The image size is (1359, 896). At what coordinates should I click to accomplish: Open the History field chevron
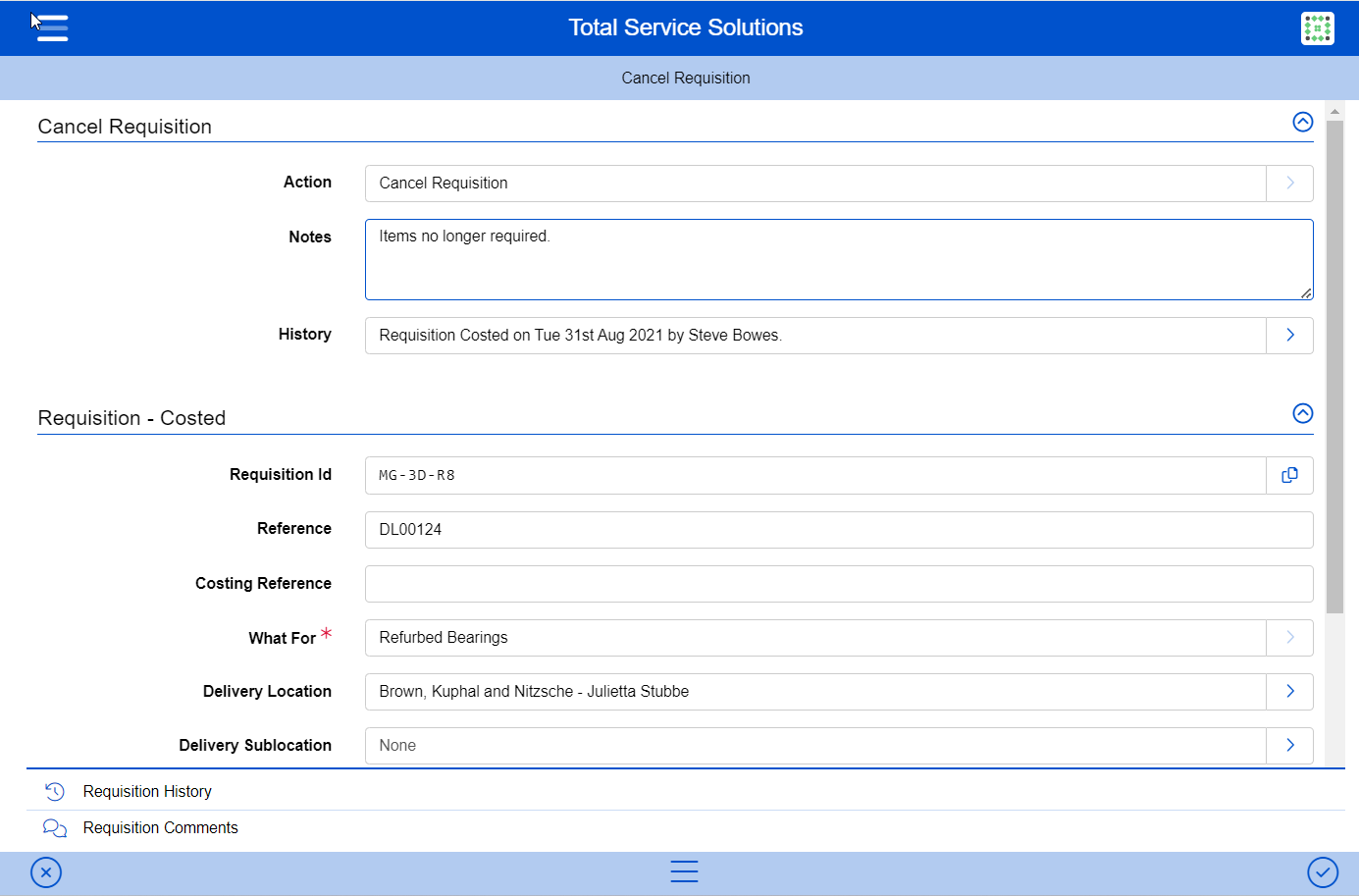coord(1289,336)
